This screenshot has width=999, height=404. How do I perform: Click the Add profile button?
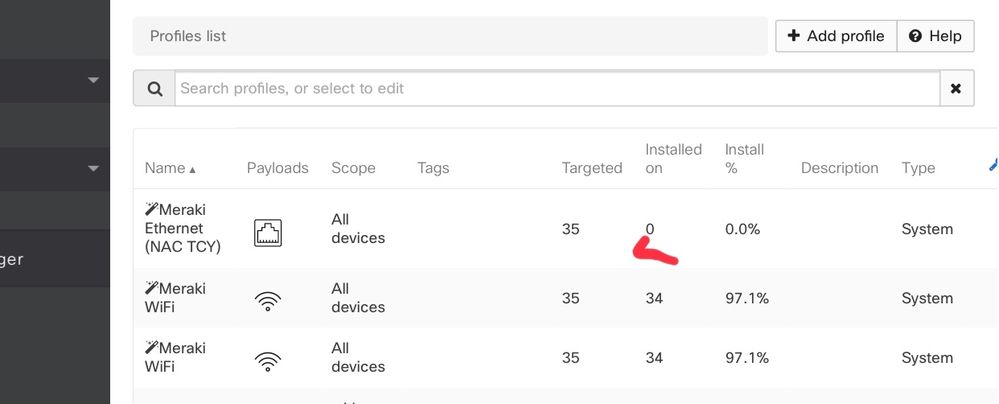click(836, 36)
